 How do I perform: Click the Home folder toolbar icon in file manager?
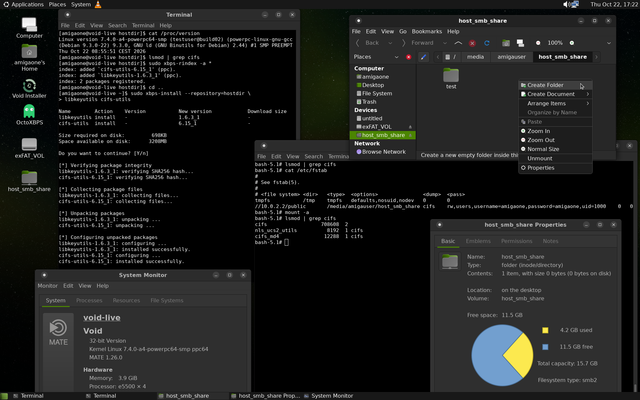[506, 43]
